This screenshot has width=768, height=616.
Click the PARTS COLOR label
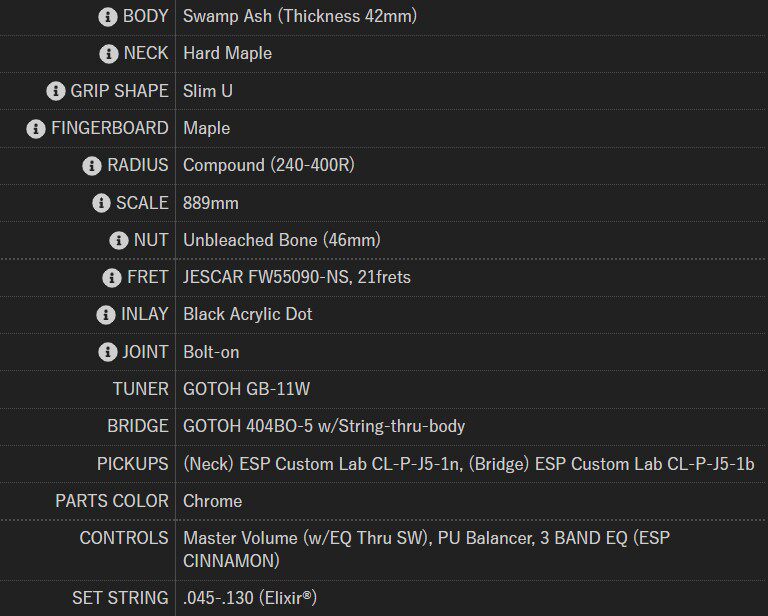[x=112, y=501]
